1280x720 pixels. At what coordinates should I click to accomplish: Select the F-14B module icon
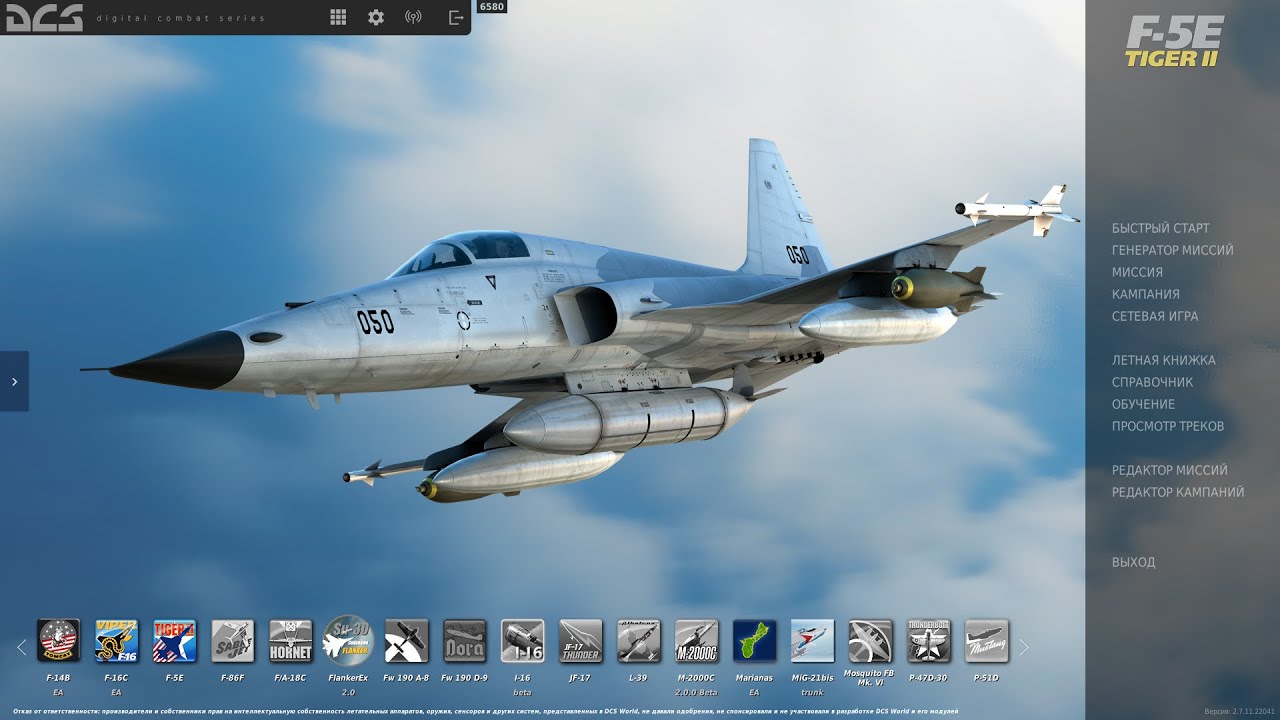(58, 640)
